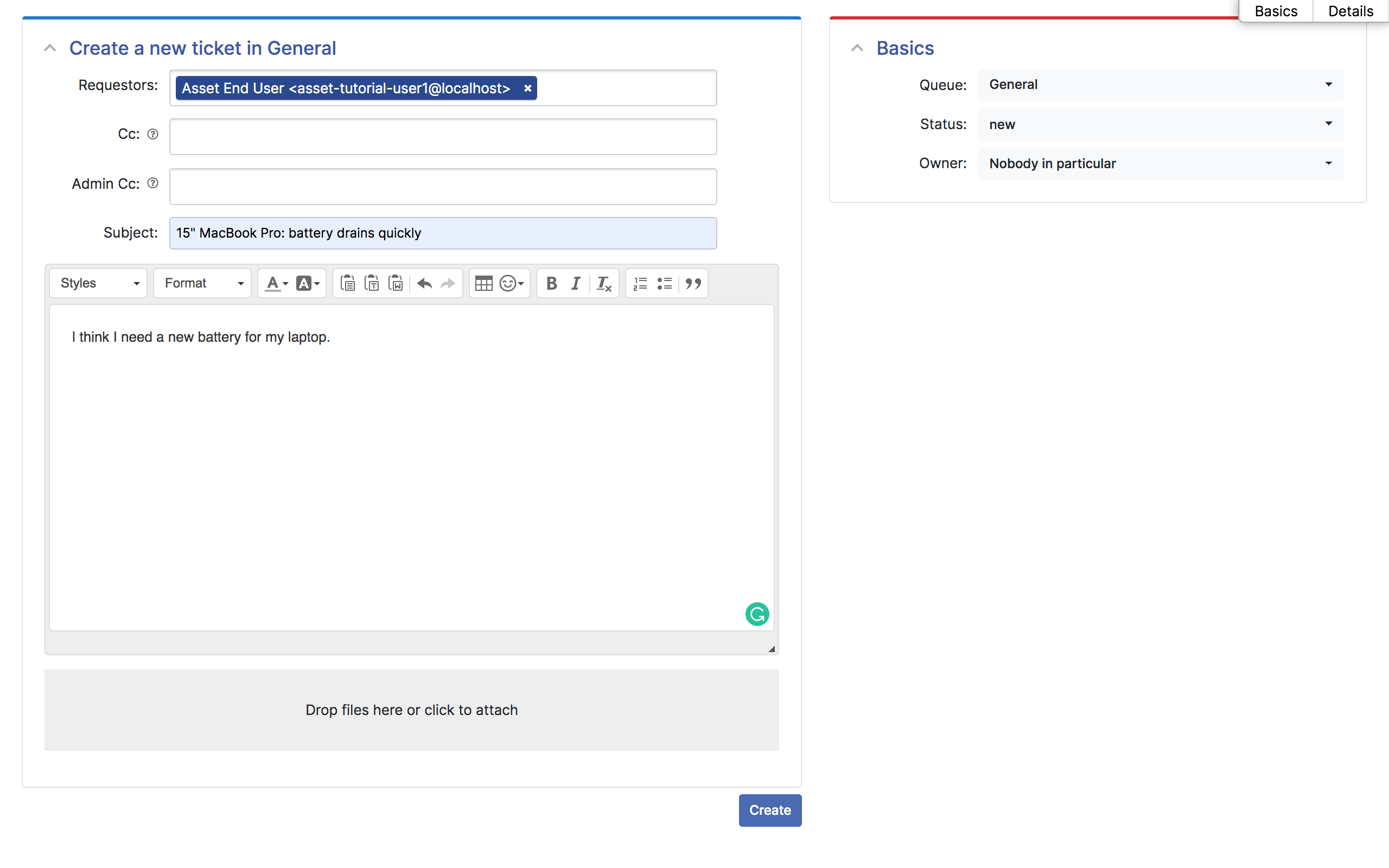Switch to the Basics tab
This screenshot has width=1389, height=868.
click(1276, 11)
